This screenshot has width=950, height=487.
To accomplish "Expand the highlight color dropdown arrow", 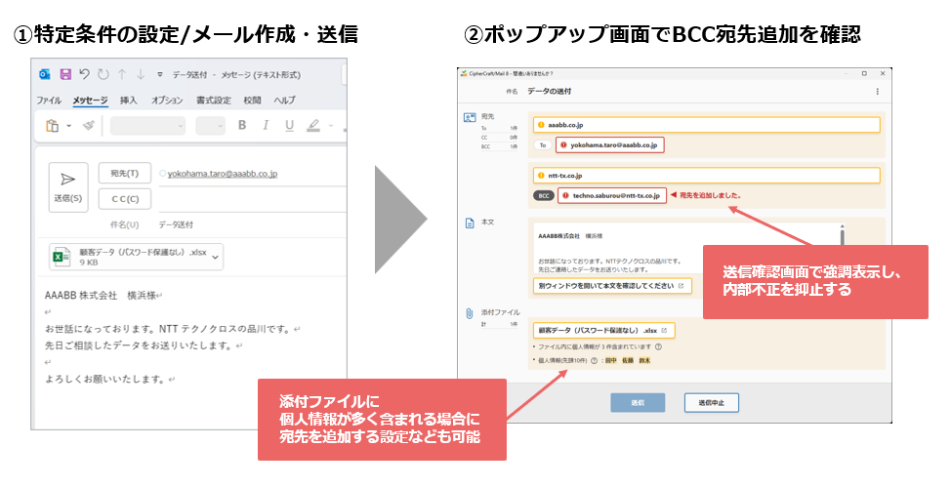I will point(331,125).
